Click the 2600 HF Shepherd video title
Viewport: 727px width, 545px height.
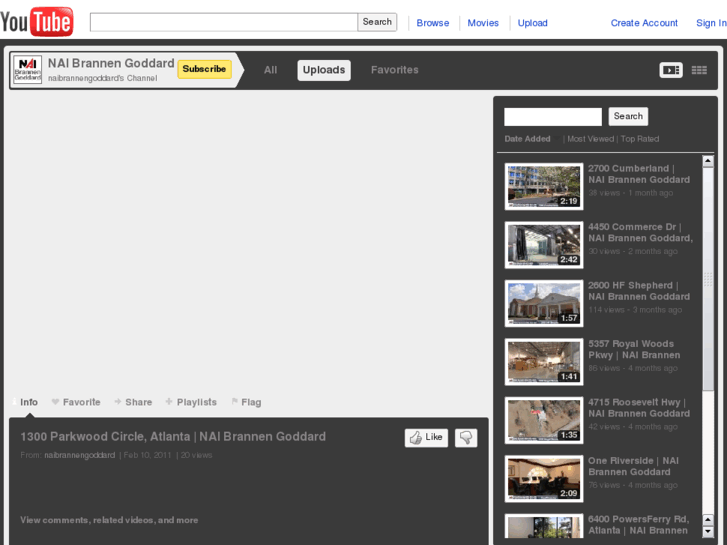(x=639, y=291)
